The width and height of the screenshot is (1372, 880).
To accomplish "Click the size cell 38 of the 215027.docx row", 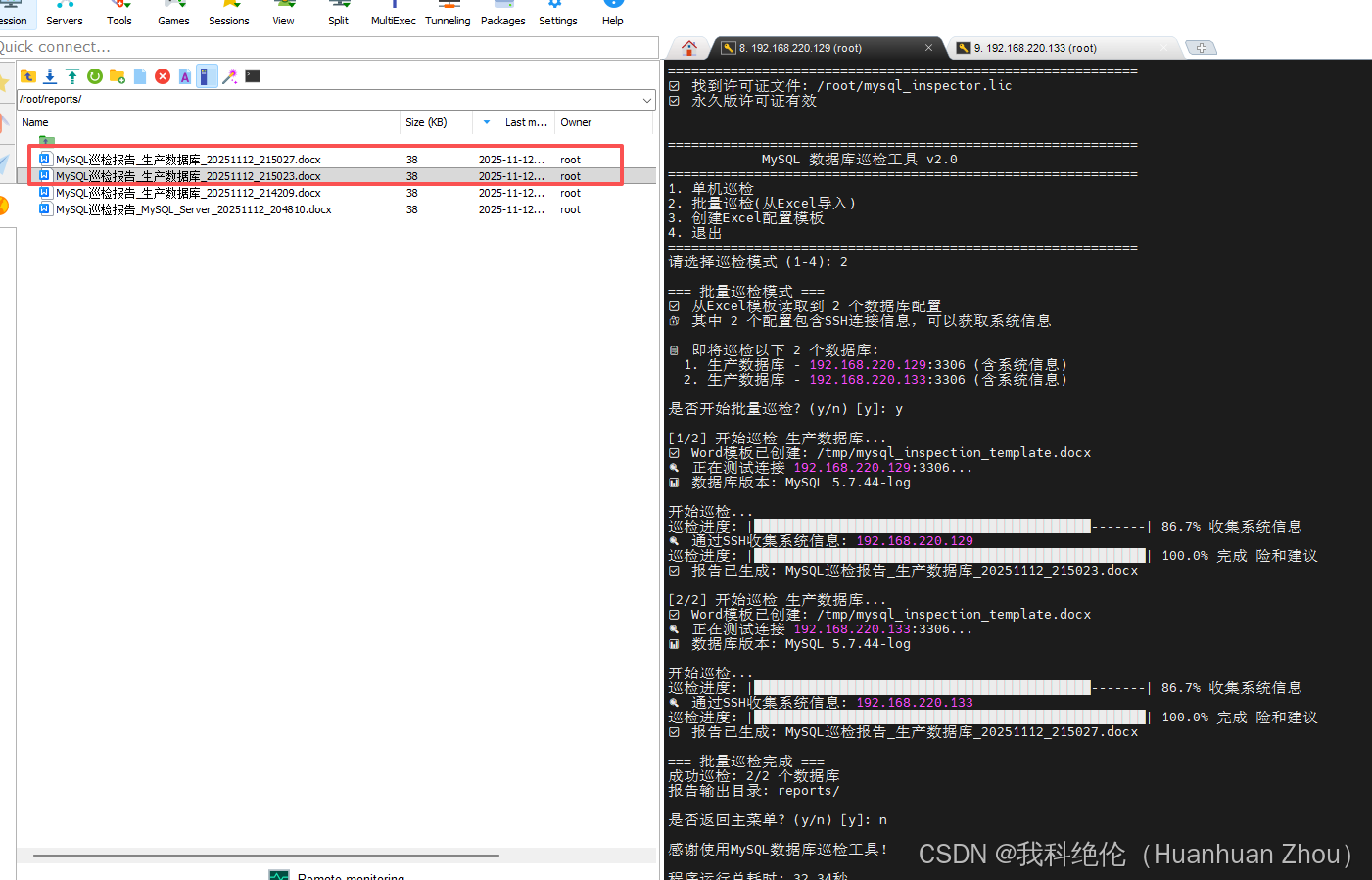I will (412, 160).
